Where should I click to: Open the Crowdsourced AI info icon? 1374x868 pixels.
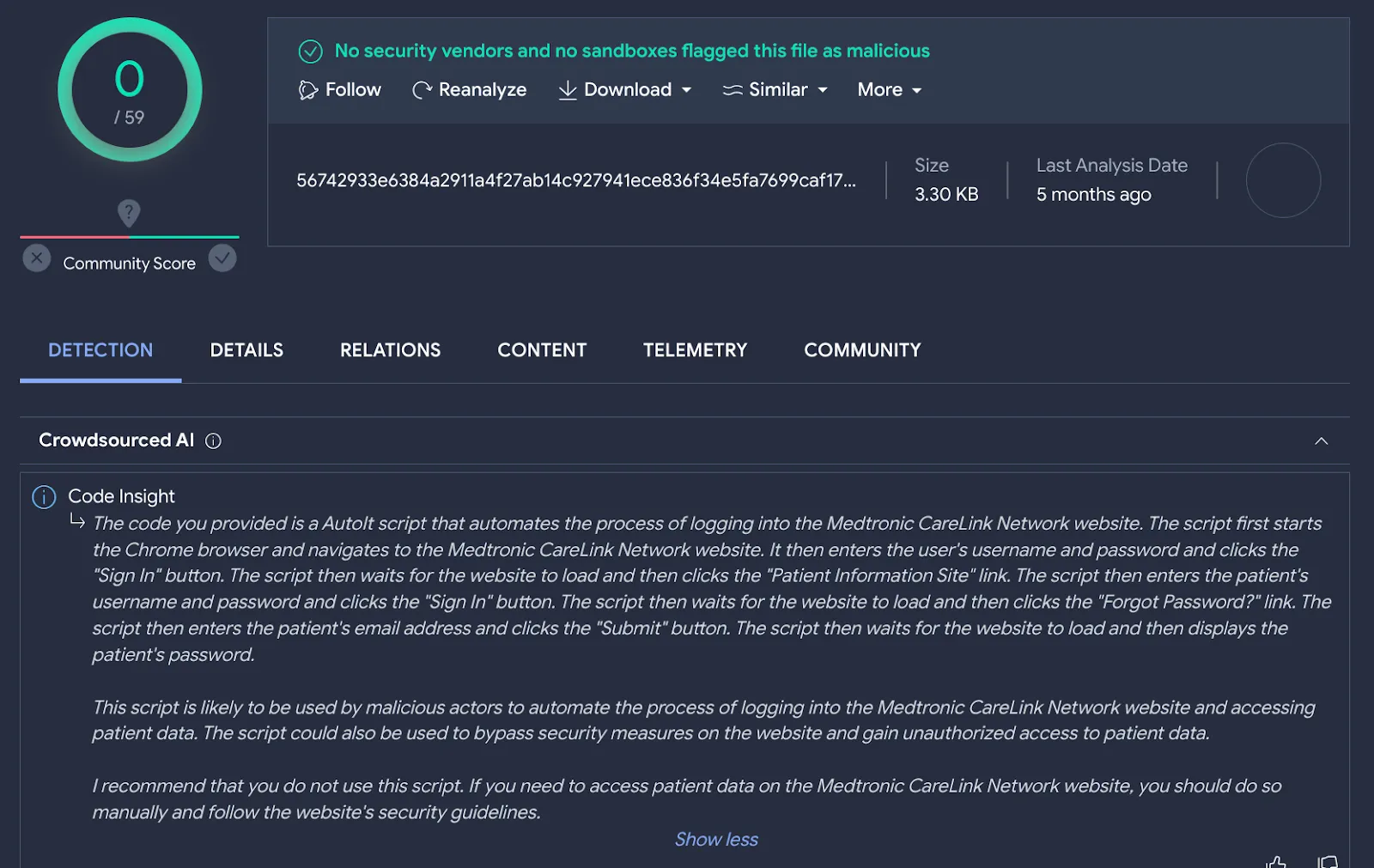tap(212, 440)
